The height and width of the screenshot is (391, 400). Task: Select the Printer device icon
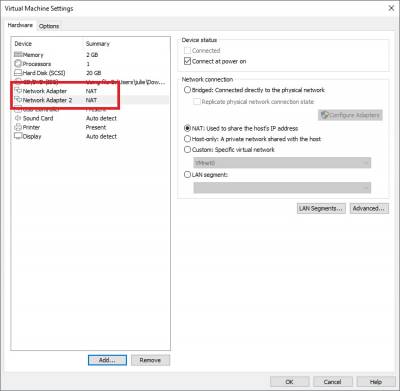[x=18, y=127]
